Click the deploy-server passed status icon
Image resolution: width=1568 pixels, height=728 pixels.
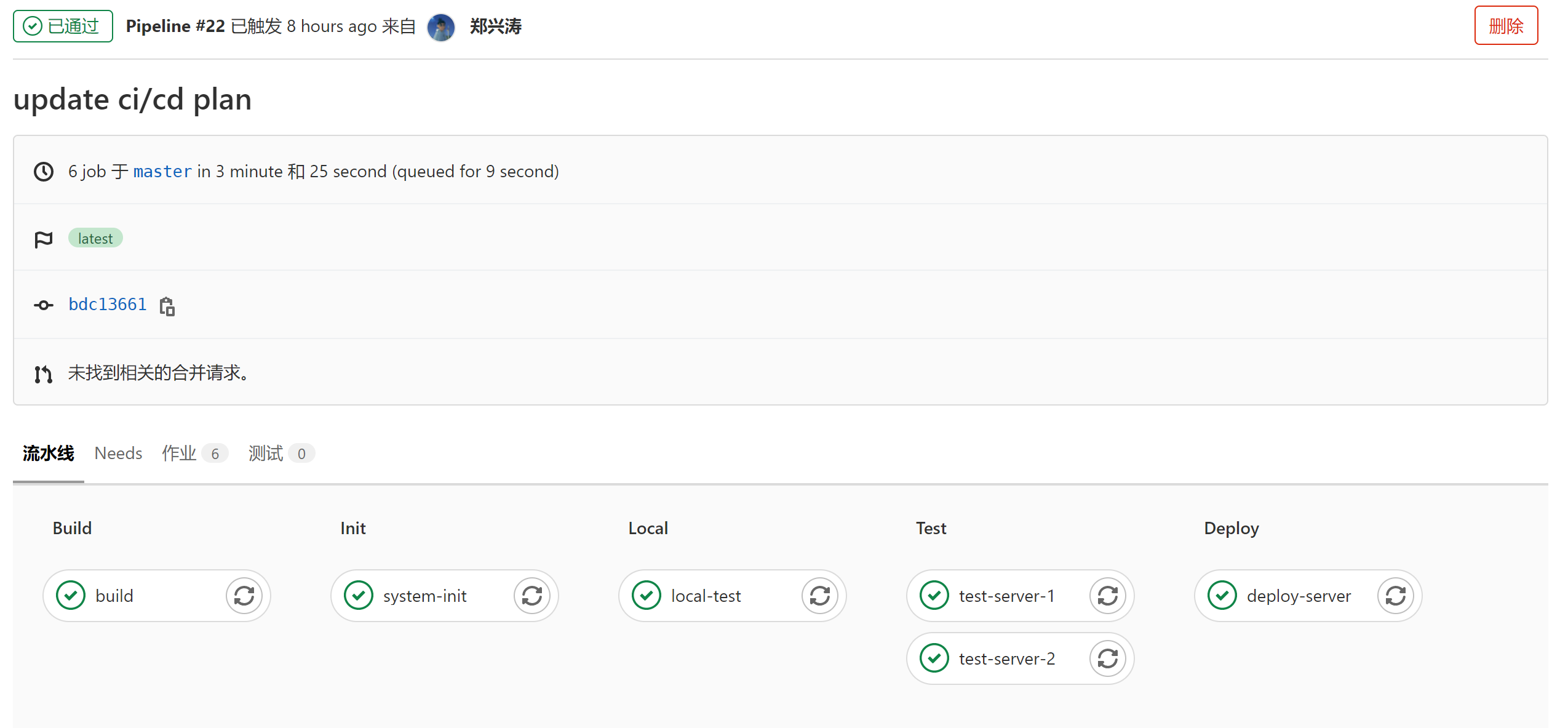pos(1222,596)
